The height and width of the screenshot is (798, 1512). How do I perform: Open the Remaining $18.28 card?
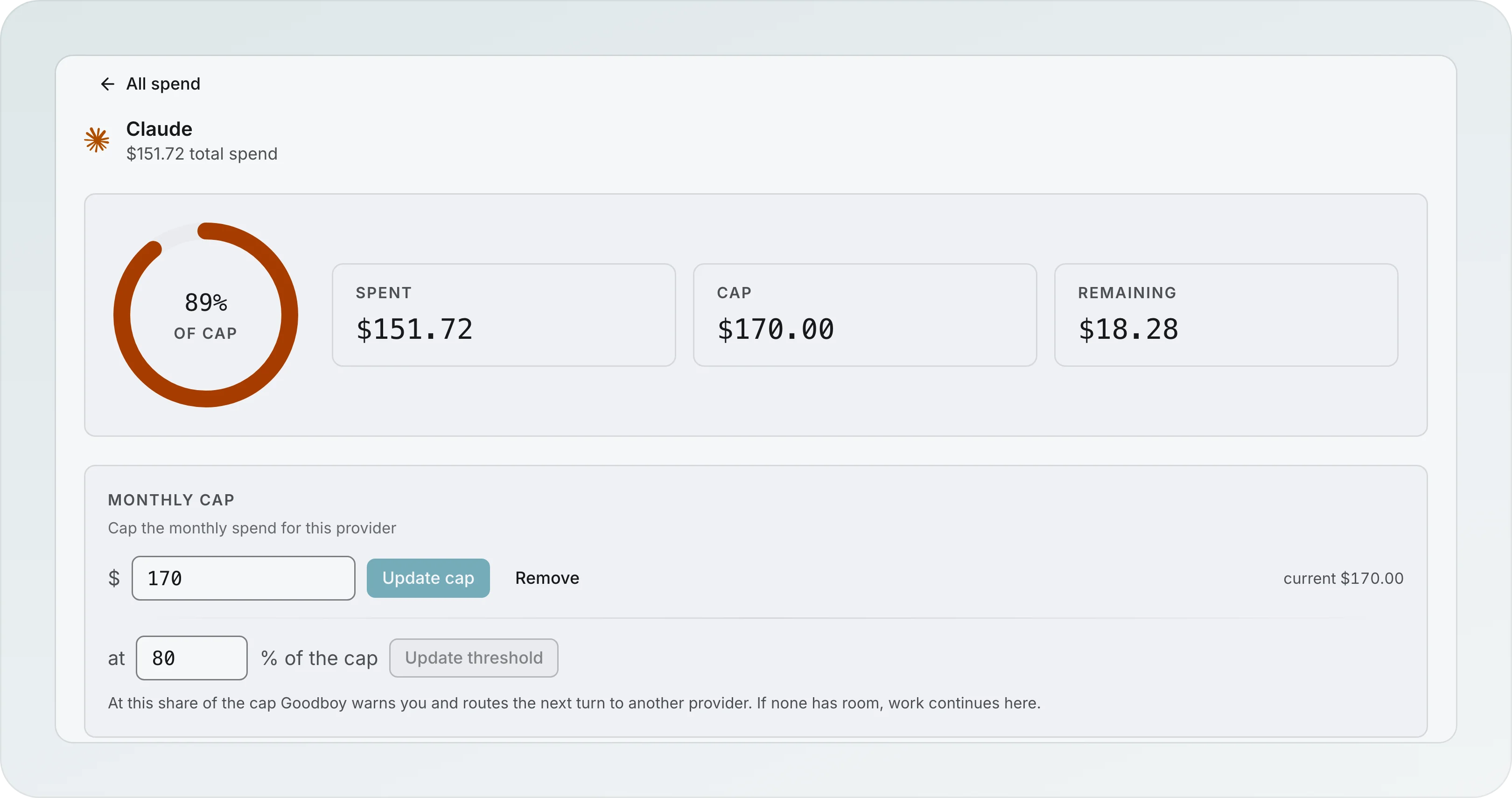(1225, 315)
